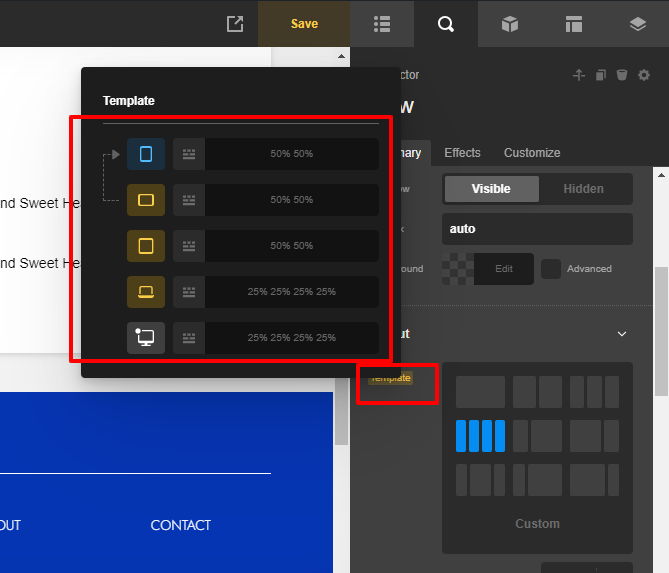Image resolution: width=669 pixels, height=573 pixels.
Task: Switch to the Effects tab
Action: coord(462,153)
